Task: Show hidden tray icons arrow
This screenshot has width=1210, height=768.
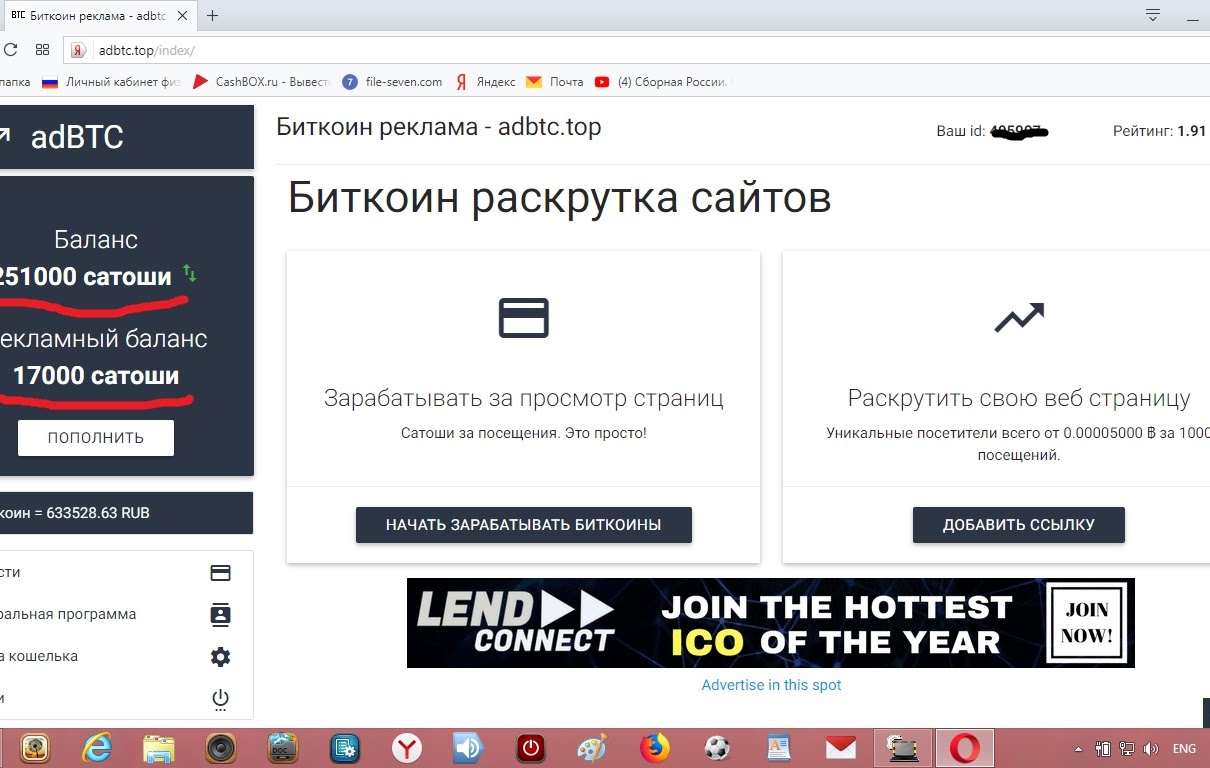Action: pos(1078,749)
